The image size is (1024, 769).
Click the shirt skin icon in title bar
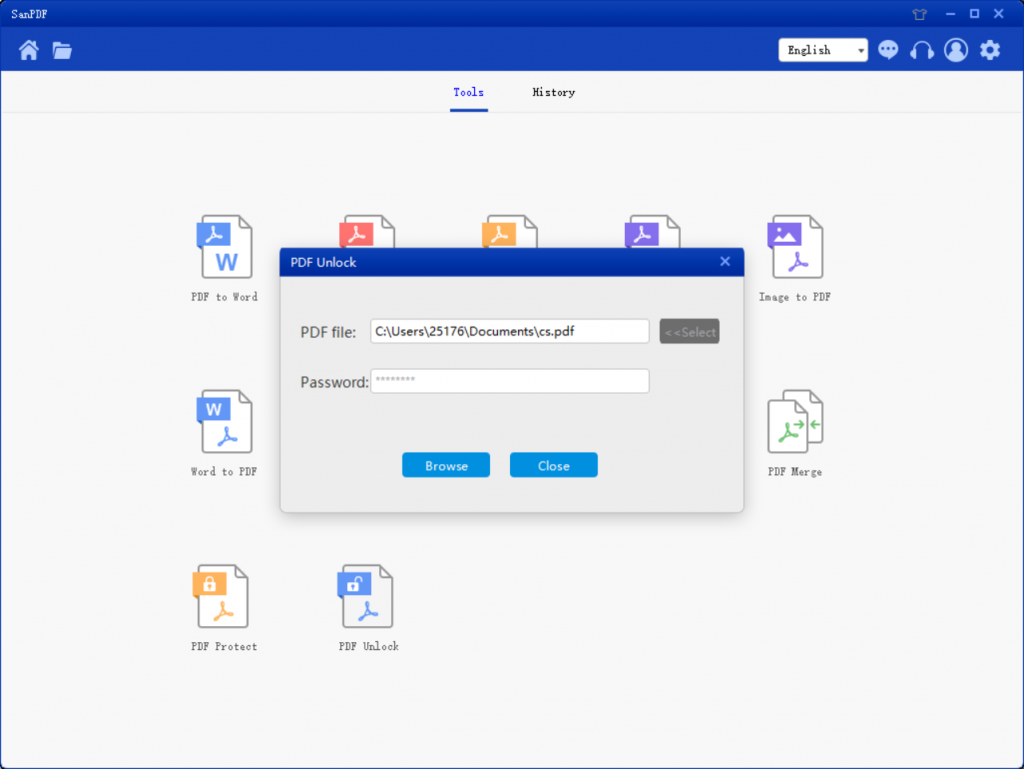pos(920,14)
